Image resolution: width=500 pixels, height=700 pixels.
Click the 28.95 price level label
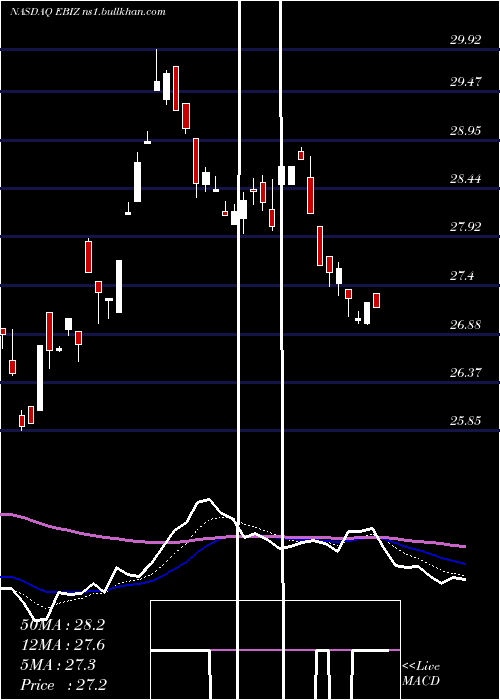(465, 131)
